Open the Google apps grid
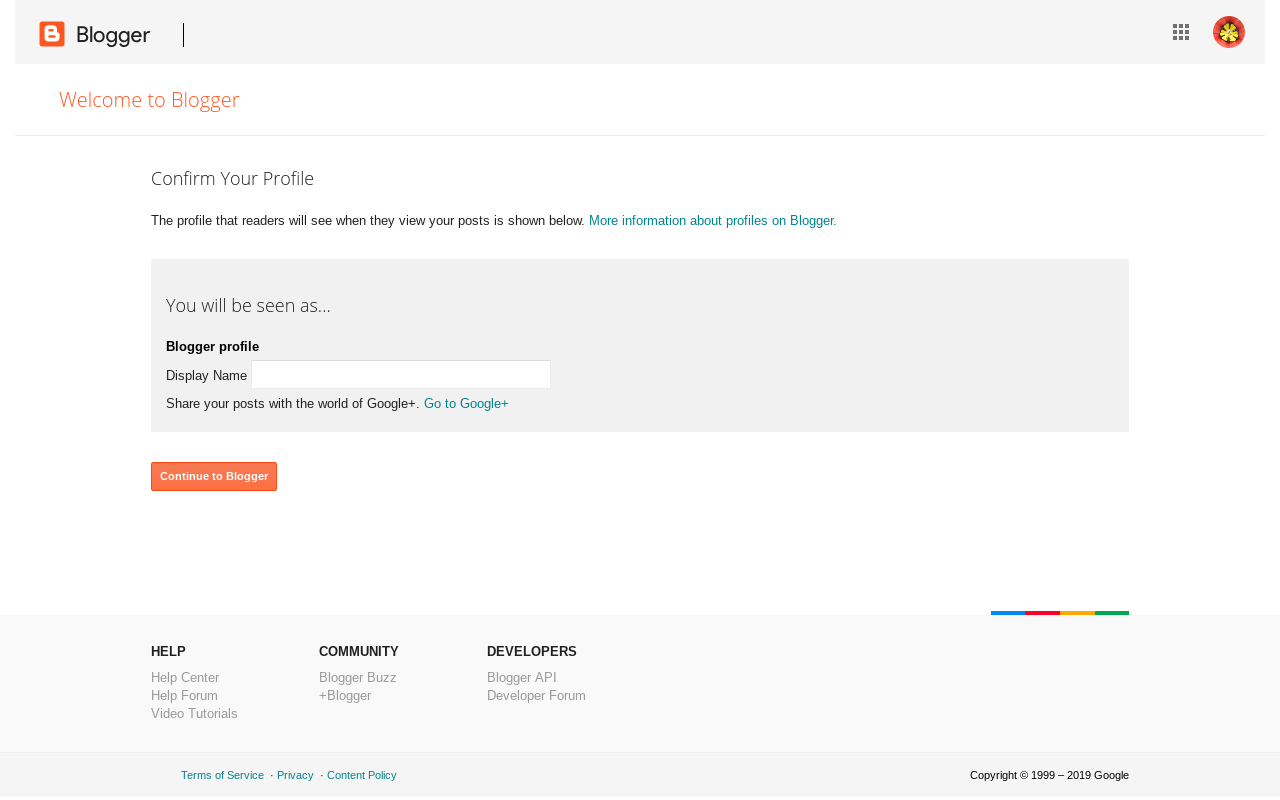1280x800 pixels. 1181,32
